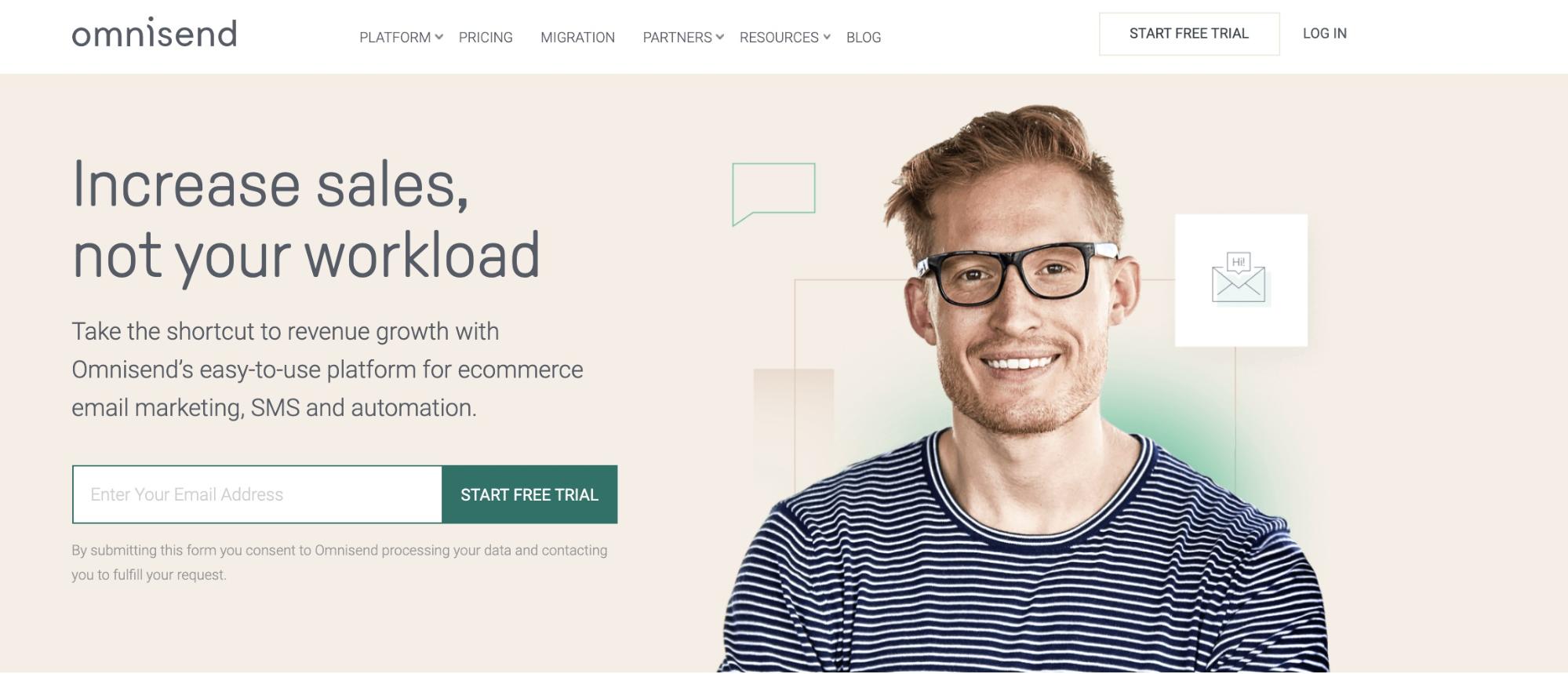Click the Log In link

point(1325,34)
